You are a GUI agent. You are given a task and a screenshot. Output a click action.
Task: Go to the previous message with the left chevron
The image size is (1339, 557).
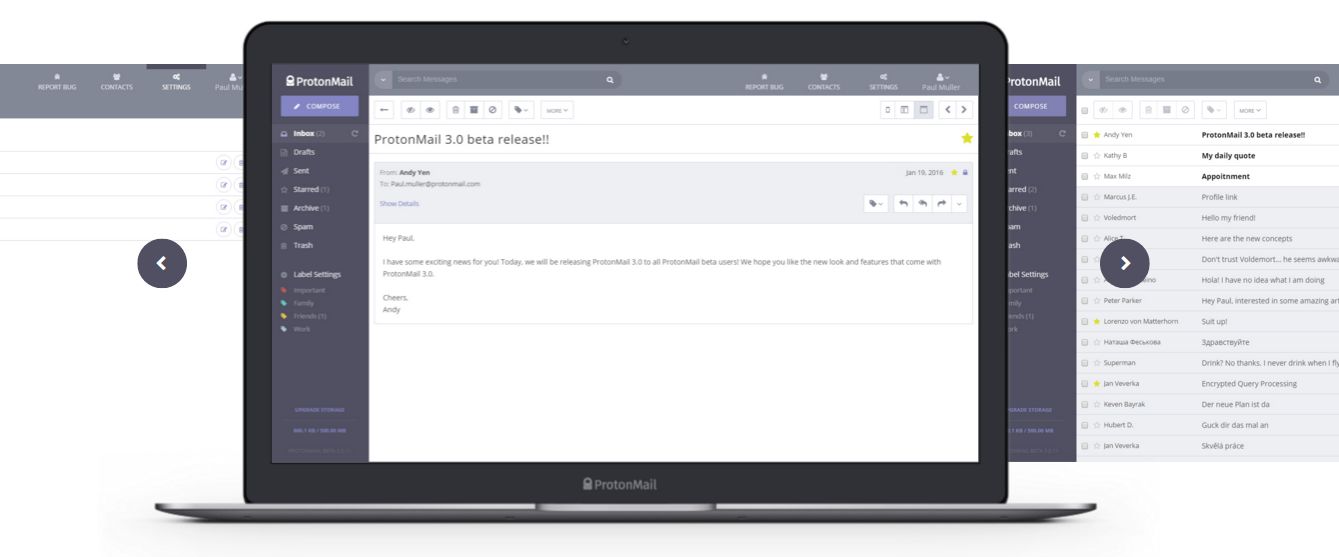click(x=946, y=110)
